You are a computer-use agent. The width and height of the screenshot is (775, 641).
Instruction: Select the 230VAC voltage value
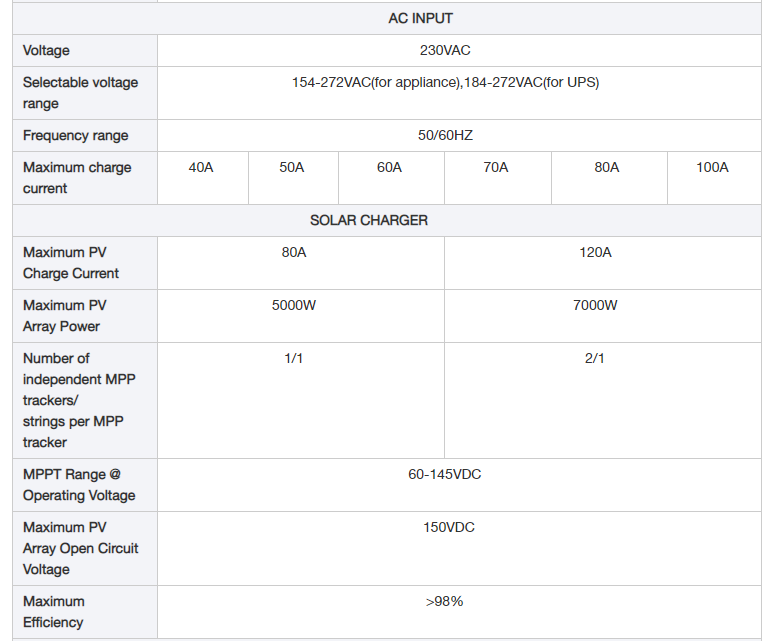tap(445, 50)
